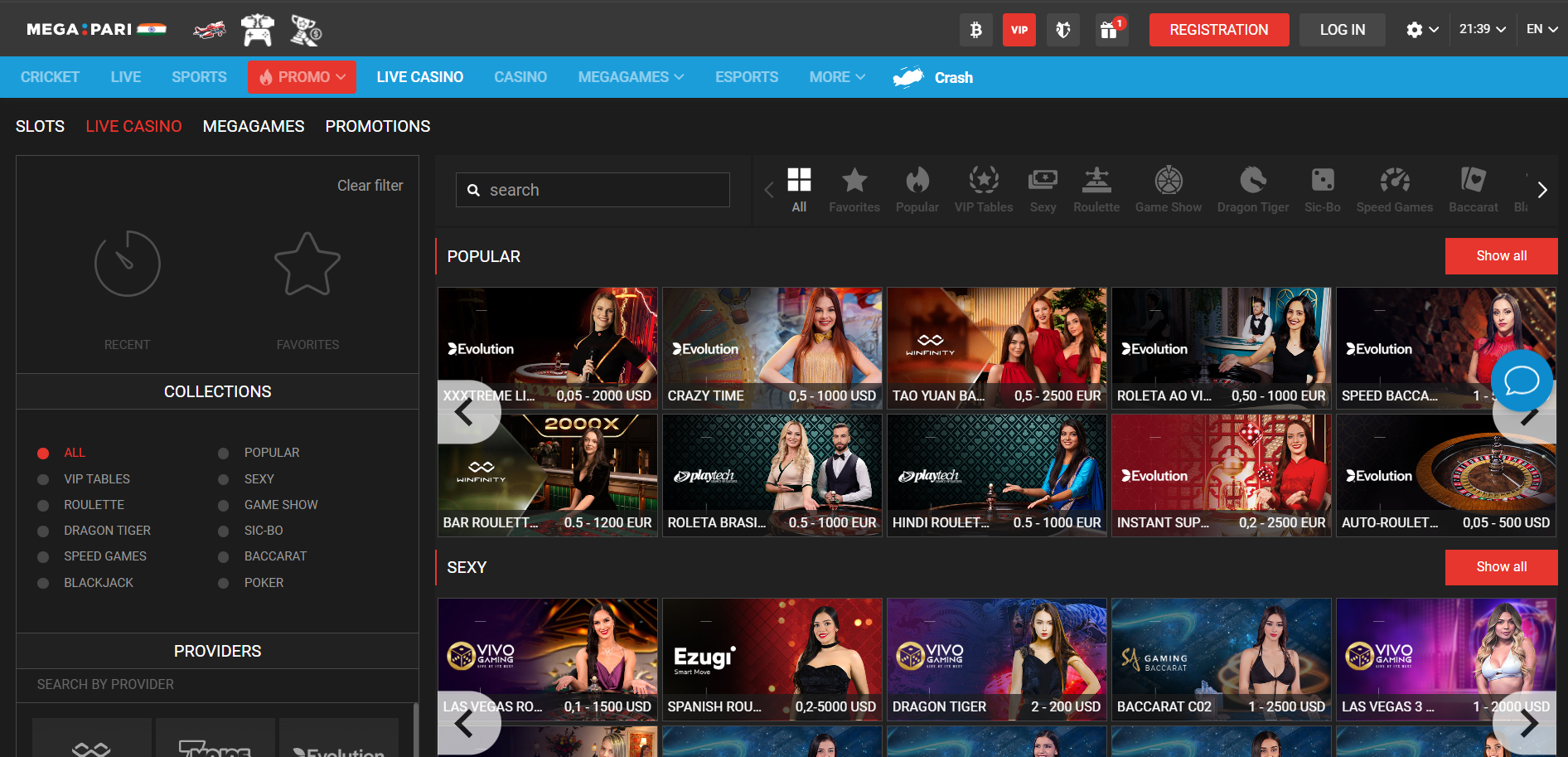Open the live chat bubble
This screenshot has width=1568, height=757.
pos(1522,381)
